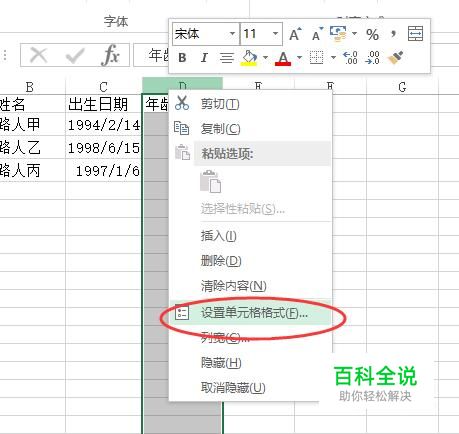Choose 清除内容(N) from context menu
The image size is (459, 434).
coord(250,286)
